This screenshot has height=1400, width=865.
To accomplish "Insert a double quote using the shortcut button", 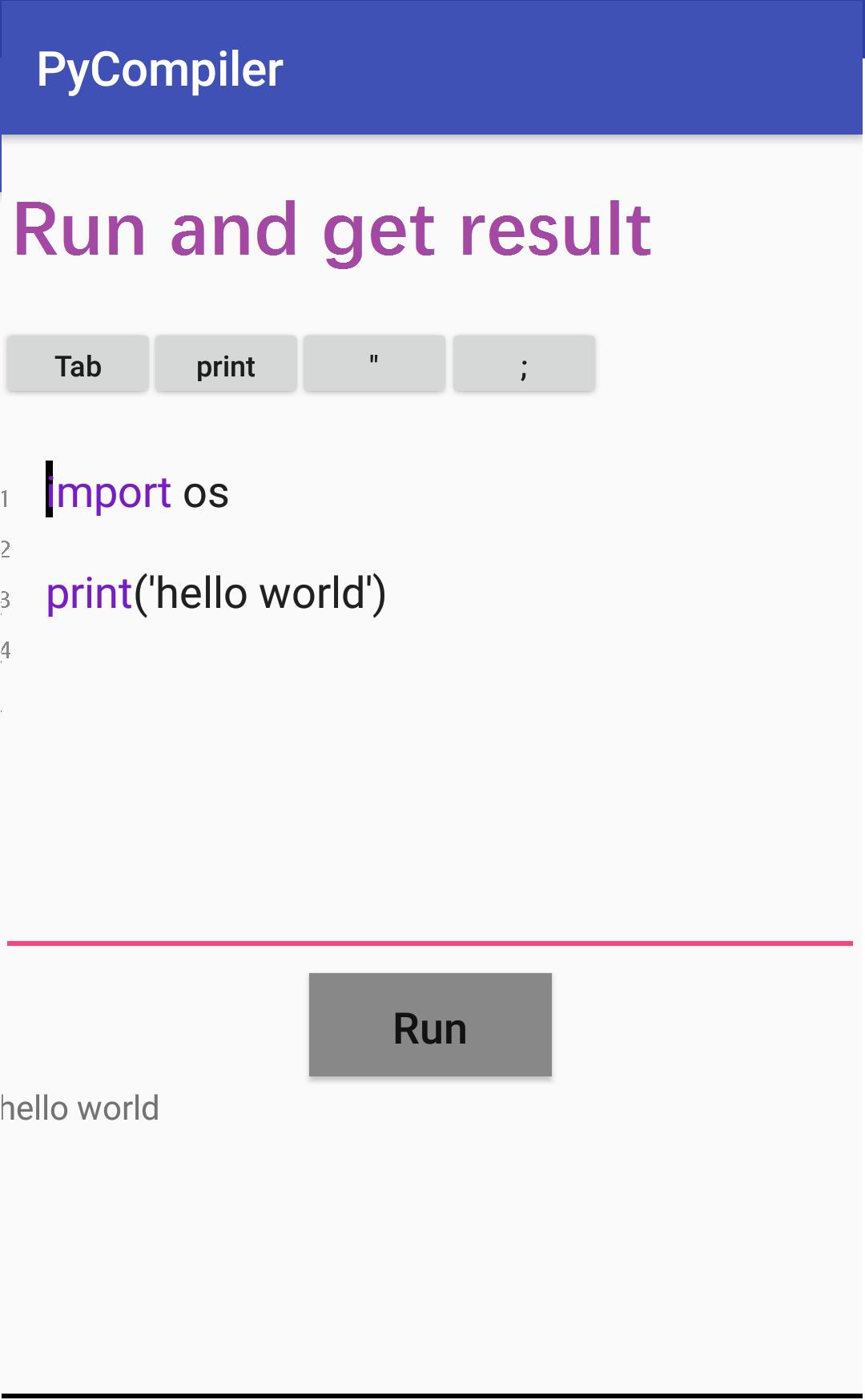I will pos(374,364).
